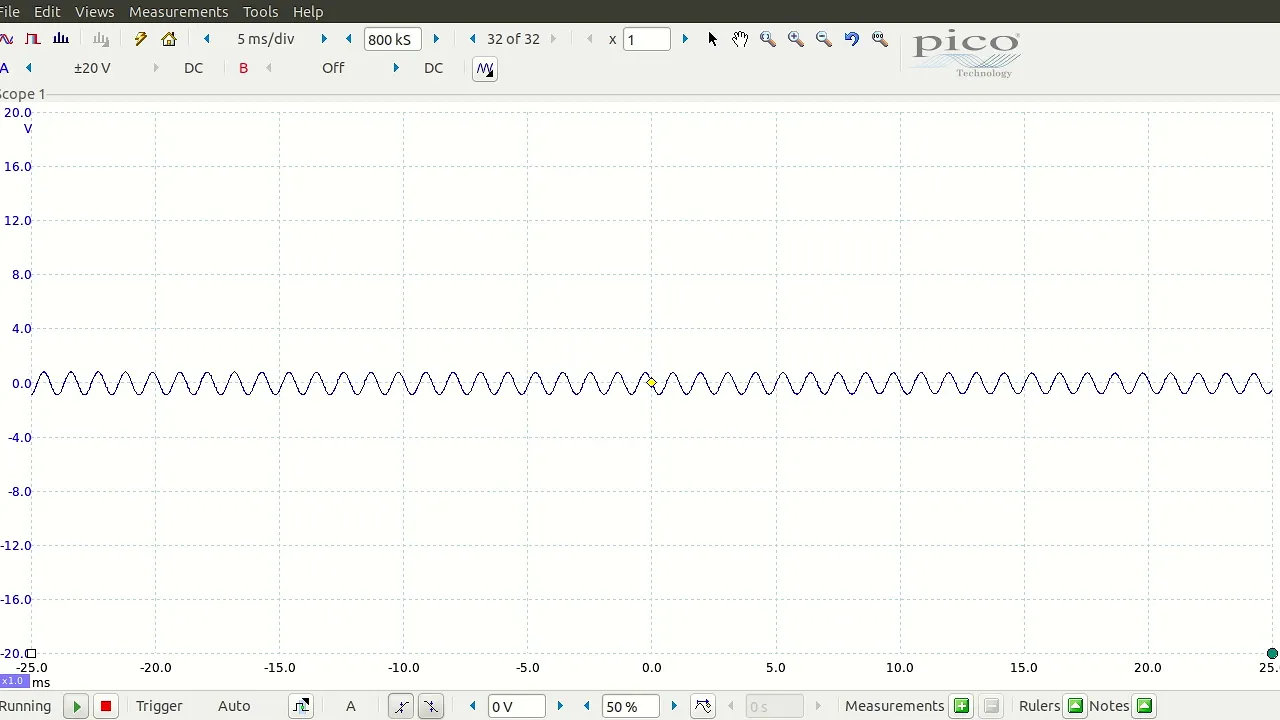Click the Measurements label in status bar
The width and height of the screenshot is (1280, 720).
click(894, 706)
